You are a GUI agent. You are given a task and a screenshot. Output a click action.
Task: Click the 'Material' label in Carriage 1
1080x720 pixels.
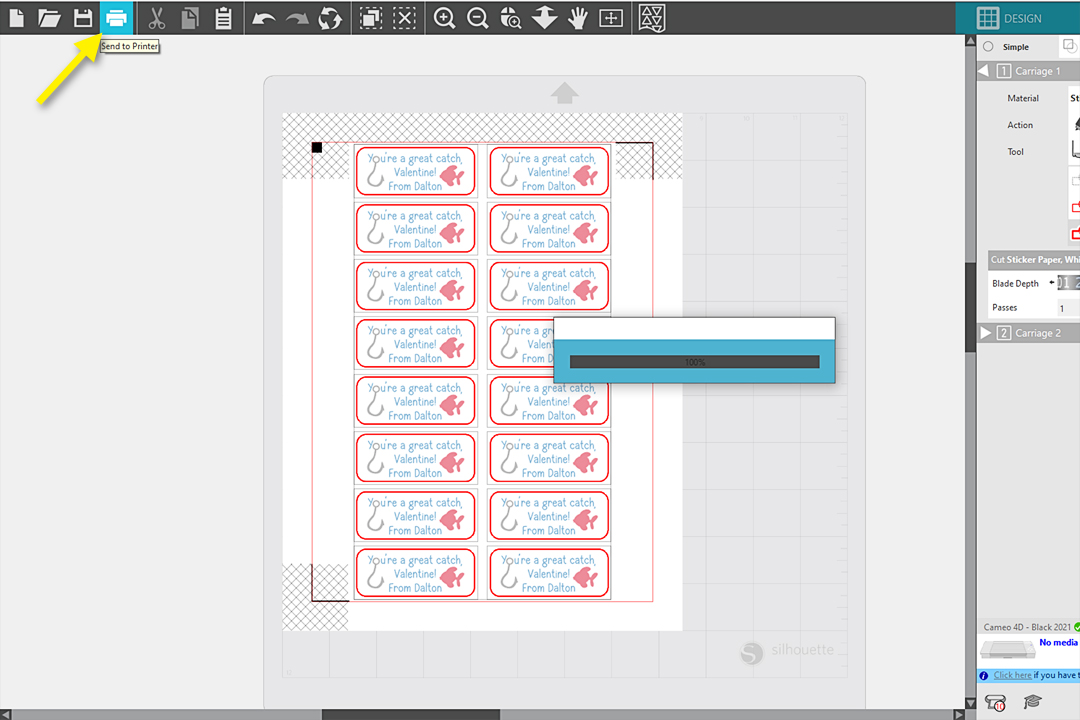[1023, 99]
